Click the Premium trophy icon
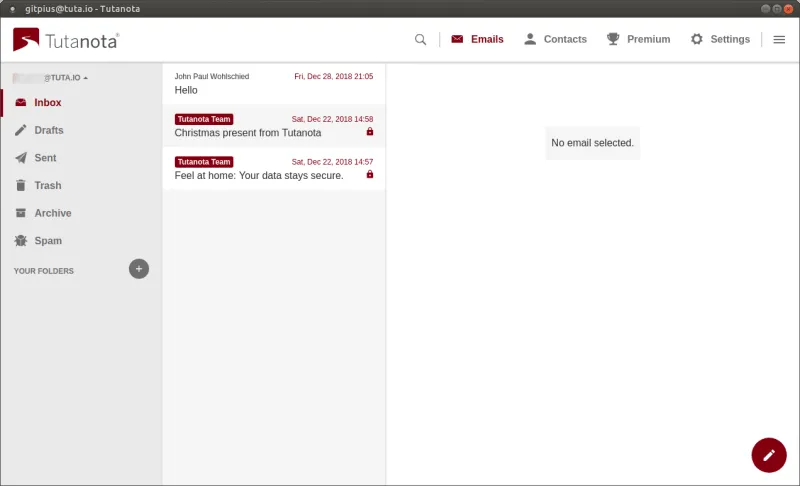The height and width of the screenshot is (486, 800). point(611,40)
